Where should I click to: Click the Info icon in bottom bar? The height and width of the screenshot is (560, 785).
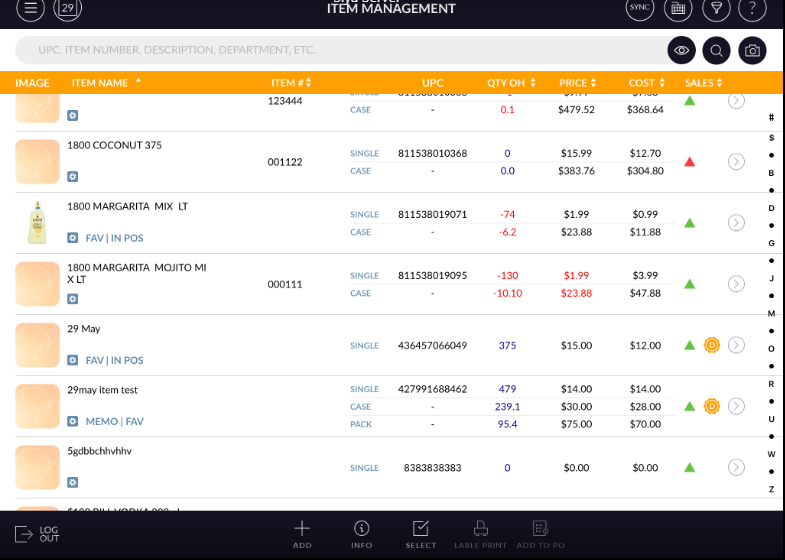[x=362, y=534]
